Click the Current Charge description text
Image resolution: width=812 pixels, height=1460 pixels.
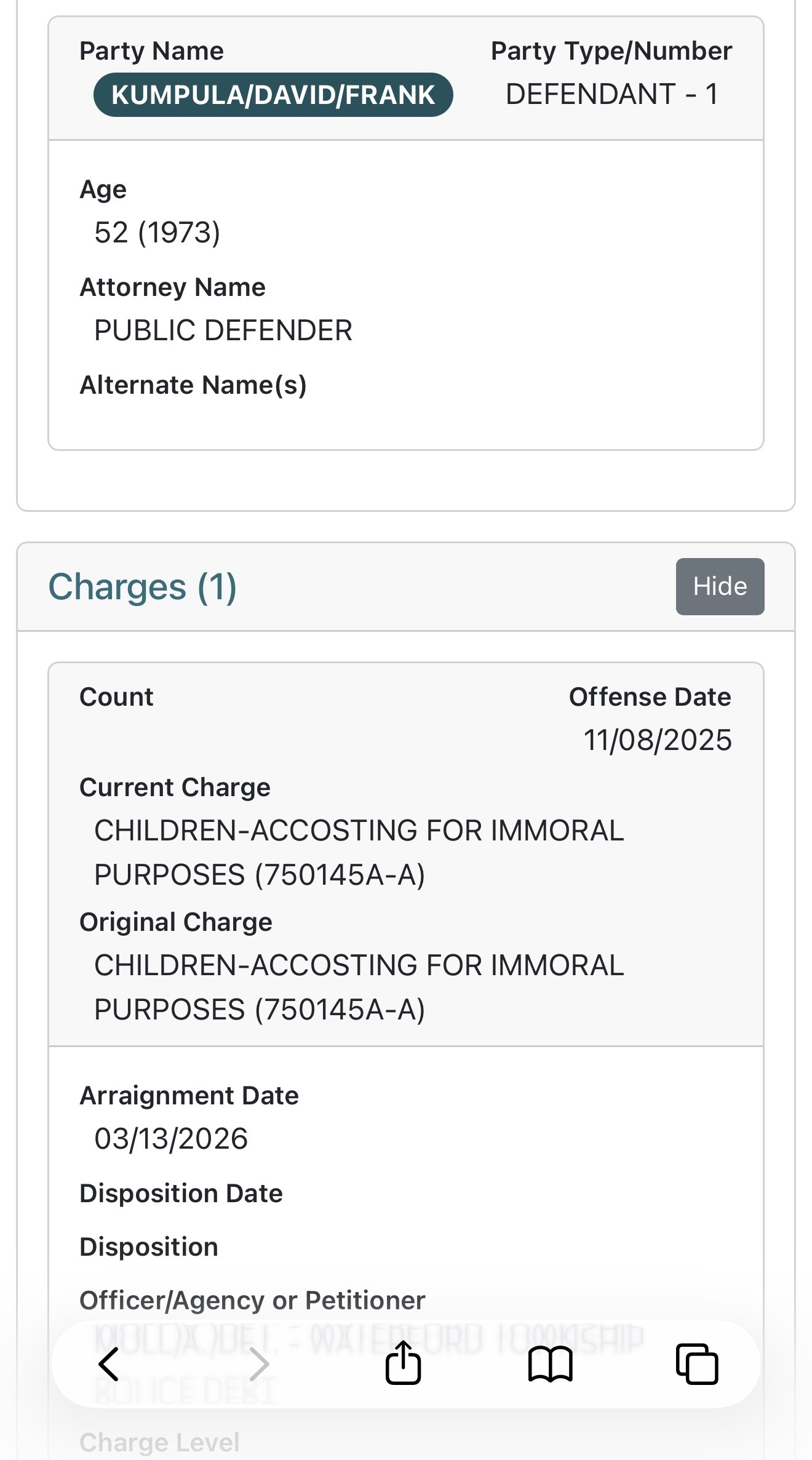coord(359,852)
